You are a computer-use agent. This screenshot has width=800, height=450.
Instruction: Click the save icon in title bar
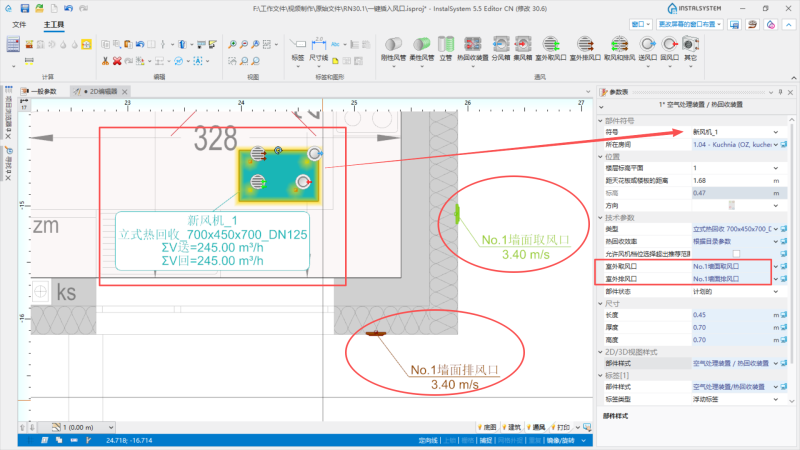tap(24, 8)
